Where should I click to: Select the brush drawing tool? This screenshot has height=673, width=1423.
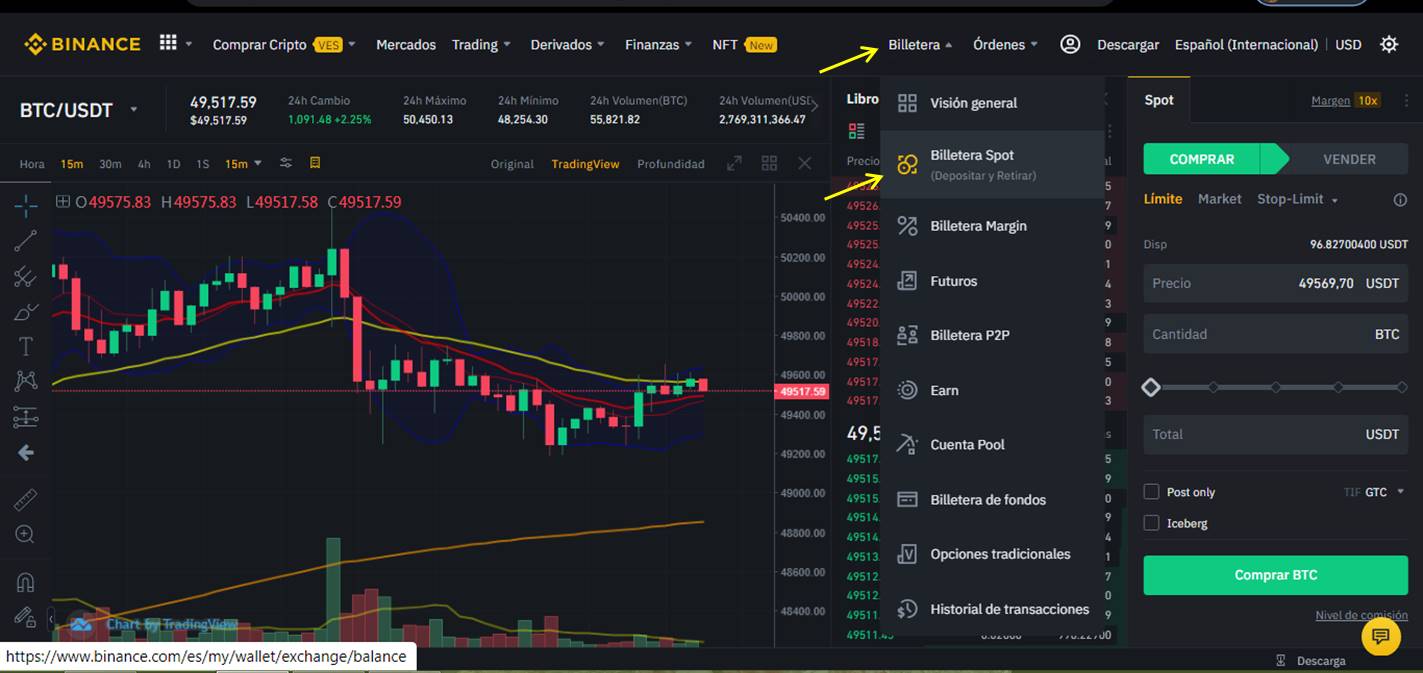26,312
